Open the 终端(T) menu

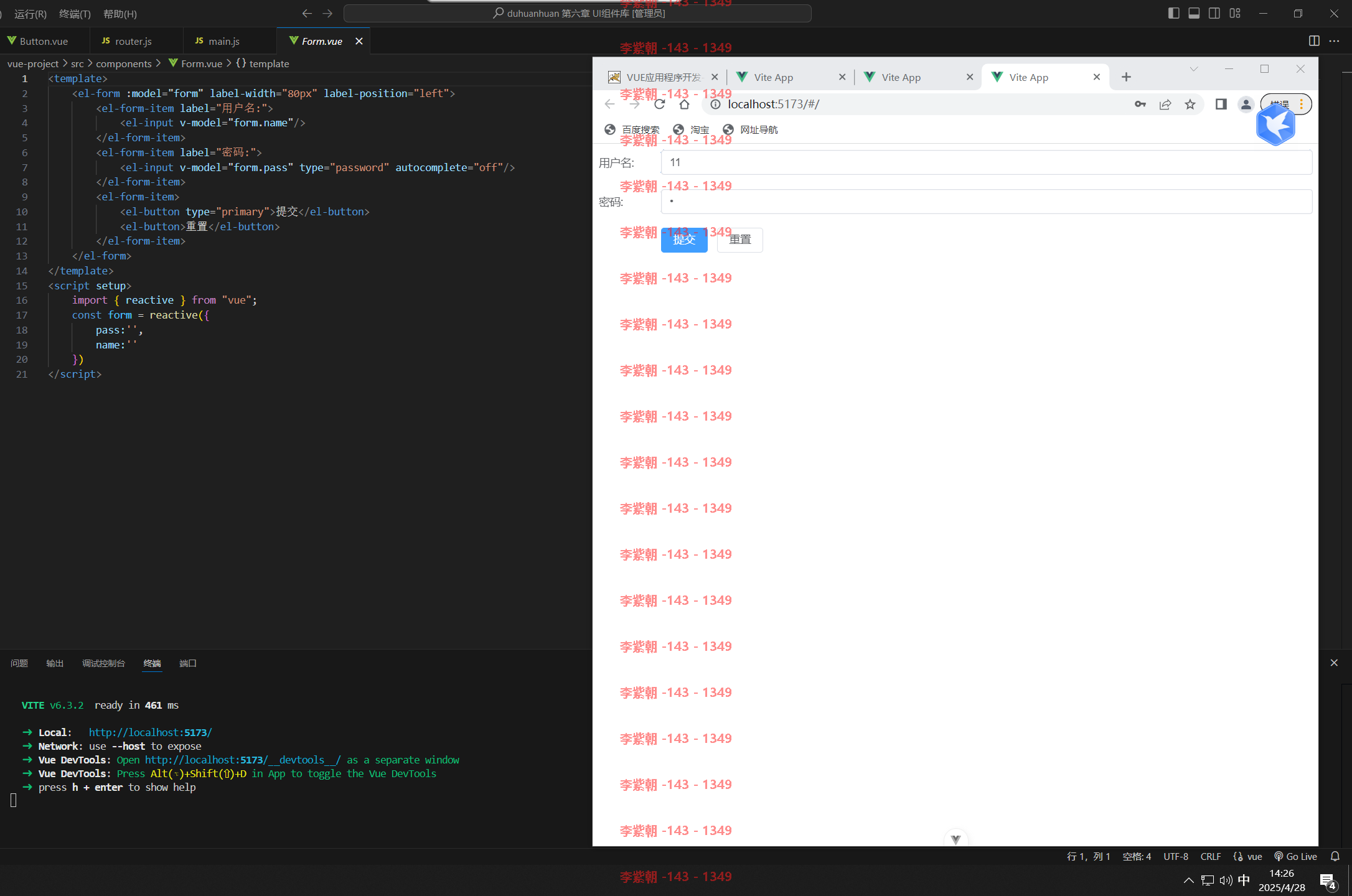tap(75, 14)
